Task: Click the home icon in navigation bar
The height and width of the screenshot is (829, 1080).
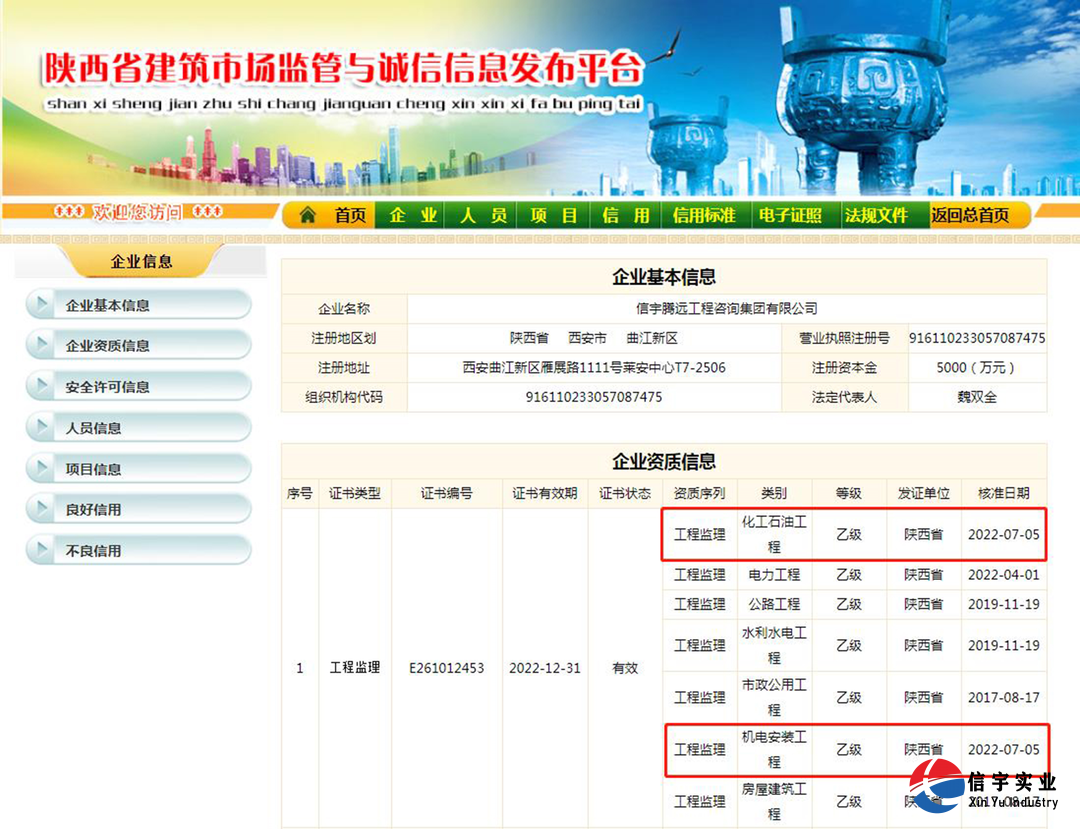Action: point(308,216)
